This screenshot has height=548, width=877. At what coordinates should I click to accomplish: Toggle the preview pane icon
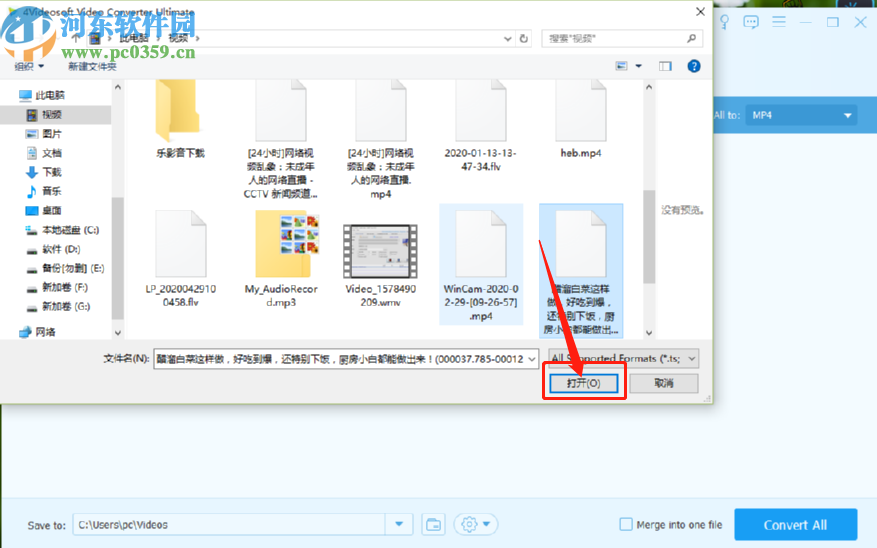(x=665, y=66)
